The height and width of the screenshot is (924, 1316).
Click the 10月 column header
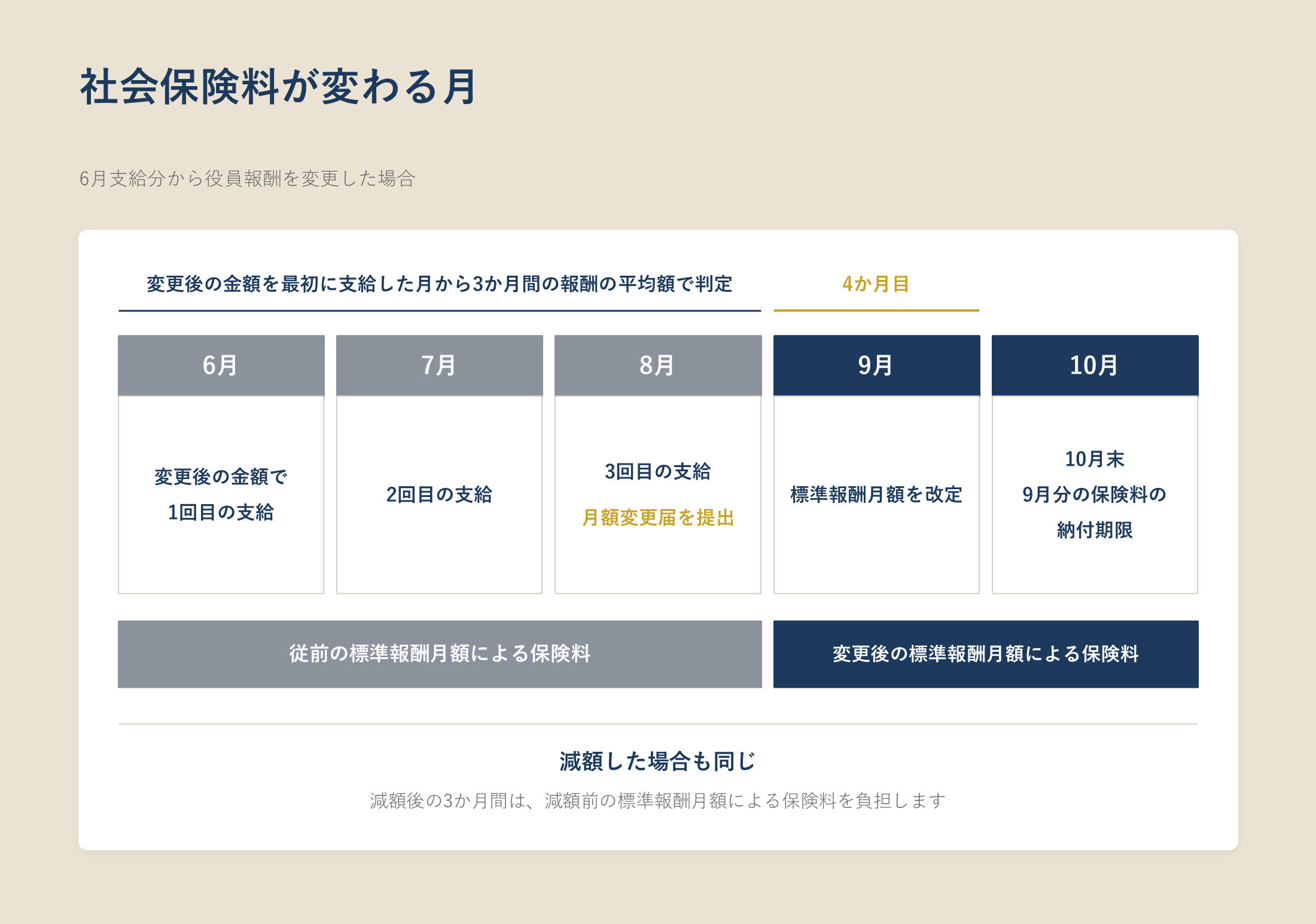click(x=1095, y=365)
